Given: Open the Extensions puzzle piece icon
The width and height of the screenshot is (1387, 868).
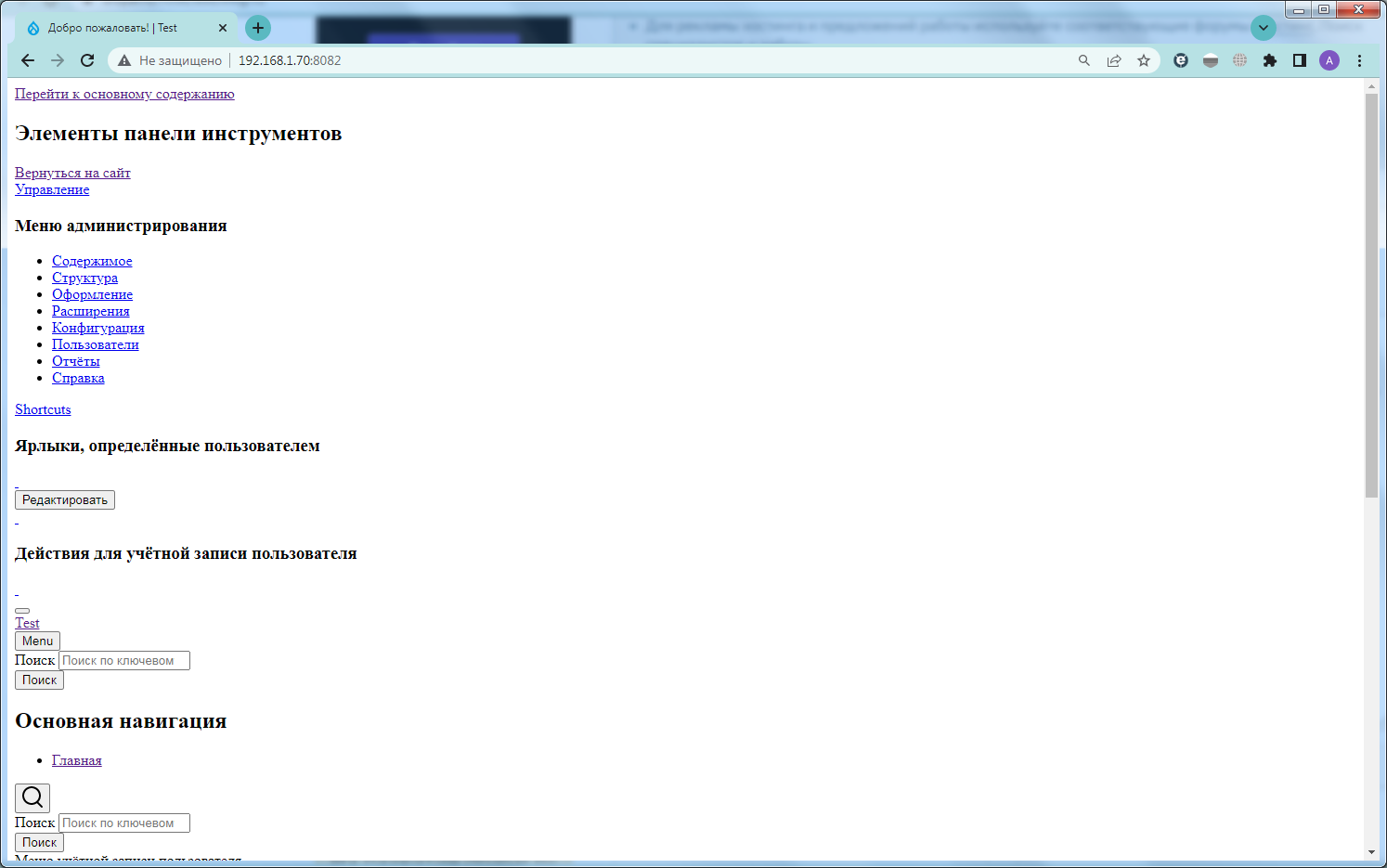Looking at the screenshot, I should point(1270,60).
